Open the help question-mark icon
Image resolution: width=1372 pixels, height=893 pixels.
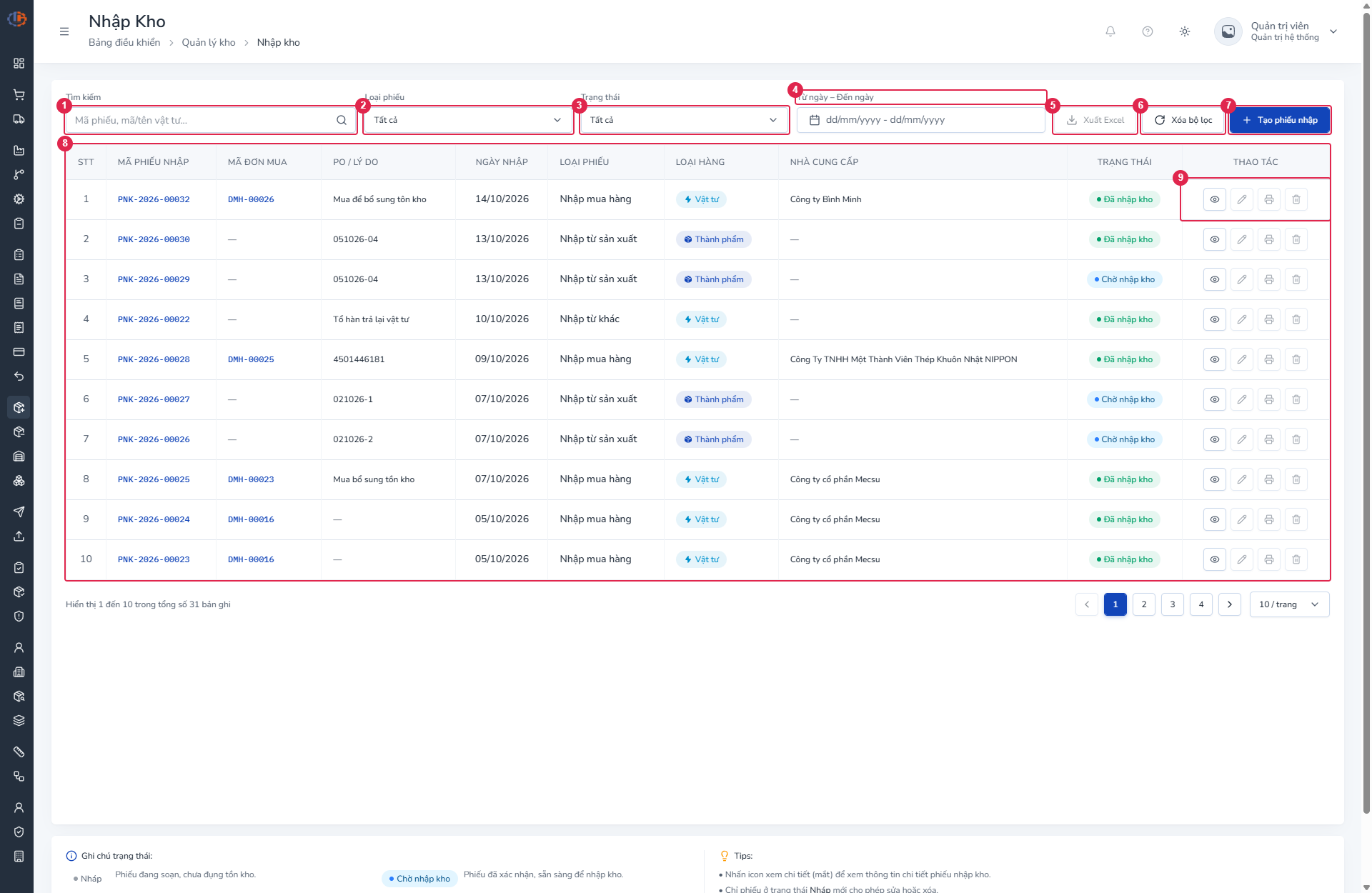tap(1148, 31)
